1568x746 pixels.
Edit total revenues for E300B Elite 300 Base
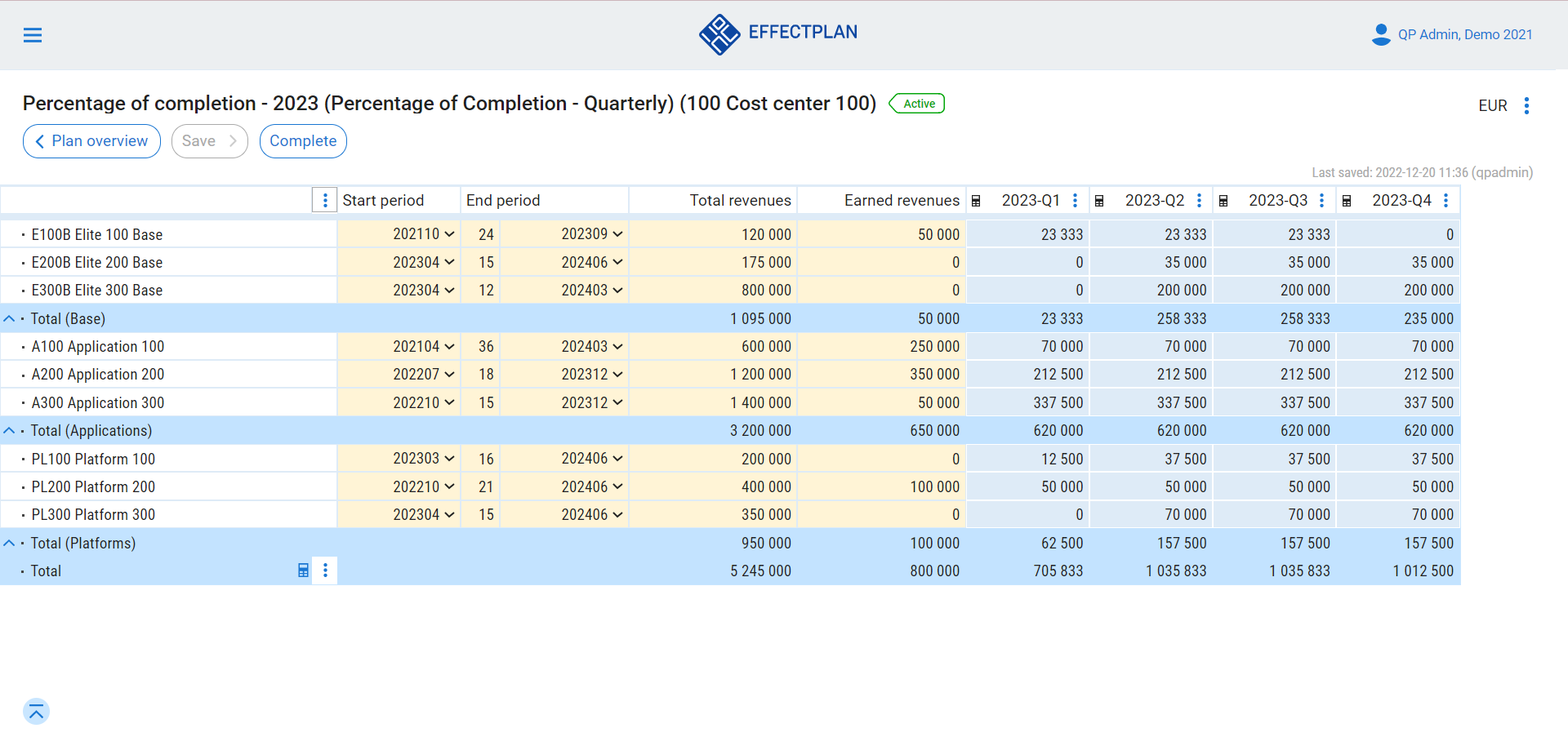click(x=712, y=291)
